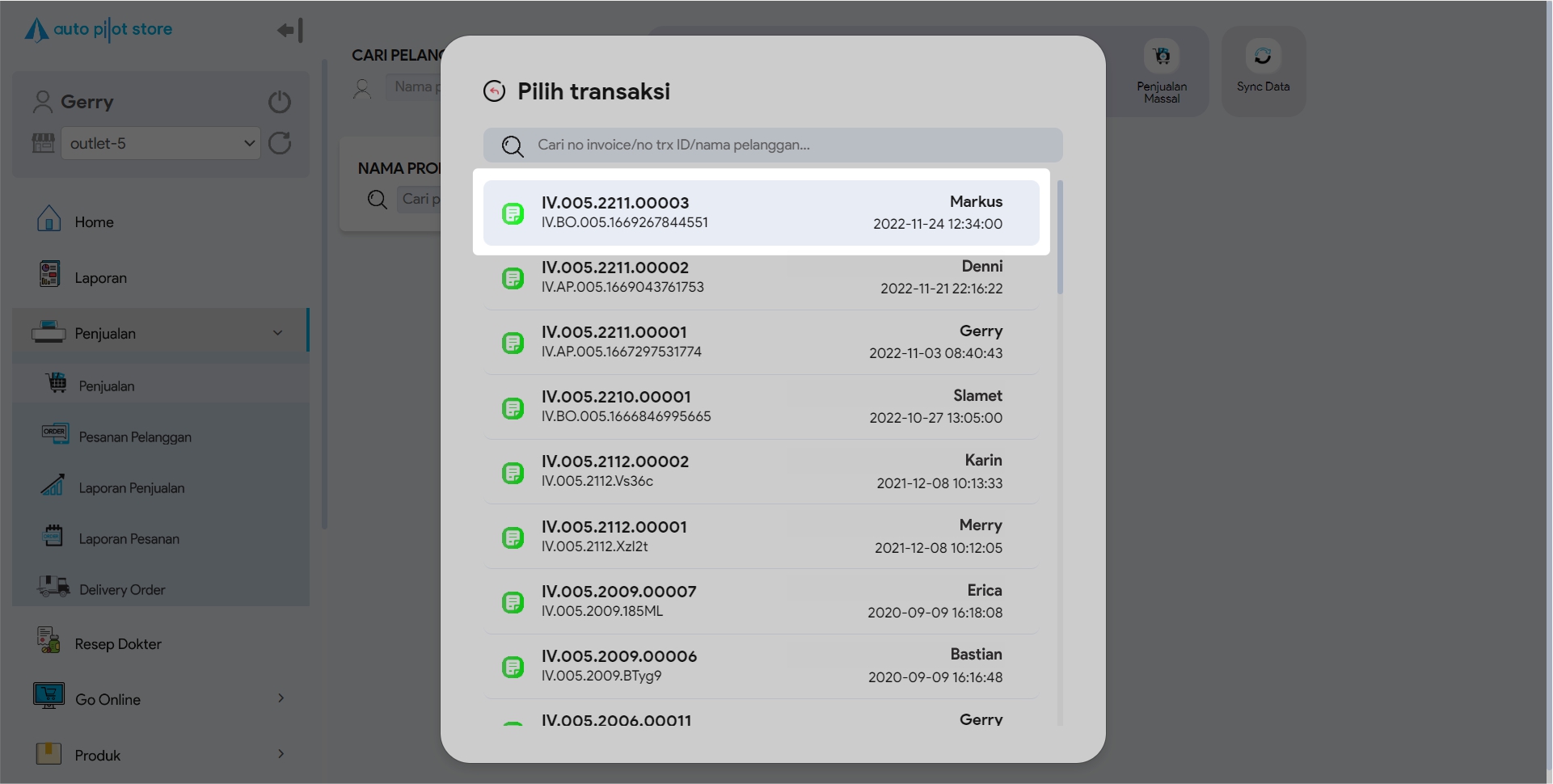The image size is (1553, 784).
Task: Select transaction IV.005.2210.00001 by Slamet
Action: coord(760,407)
